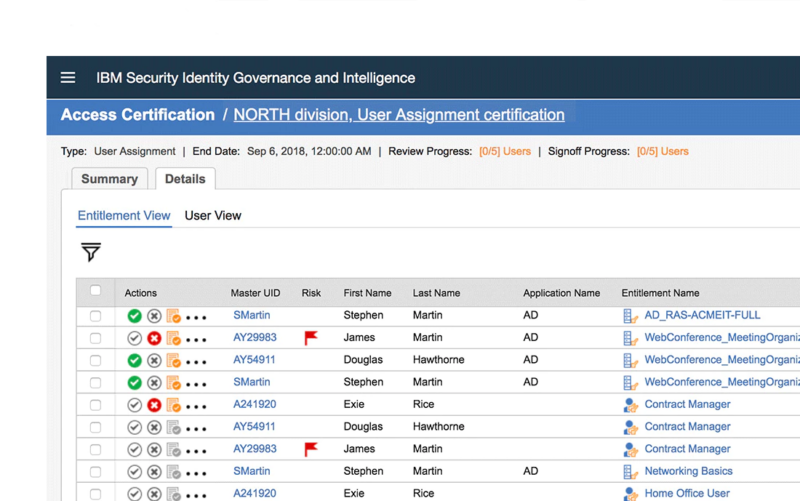800x501 pixels.
Task: Revoke the Networking Basics entitlement for SMartin
Action: click(154, 472)
